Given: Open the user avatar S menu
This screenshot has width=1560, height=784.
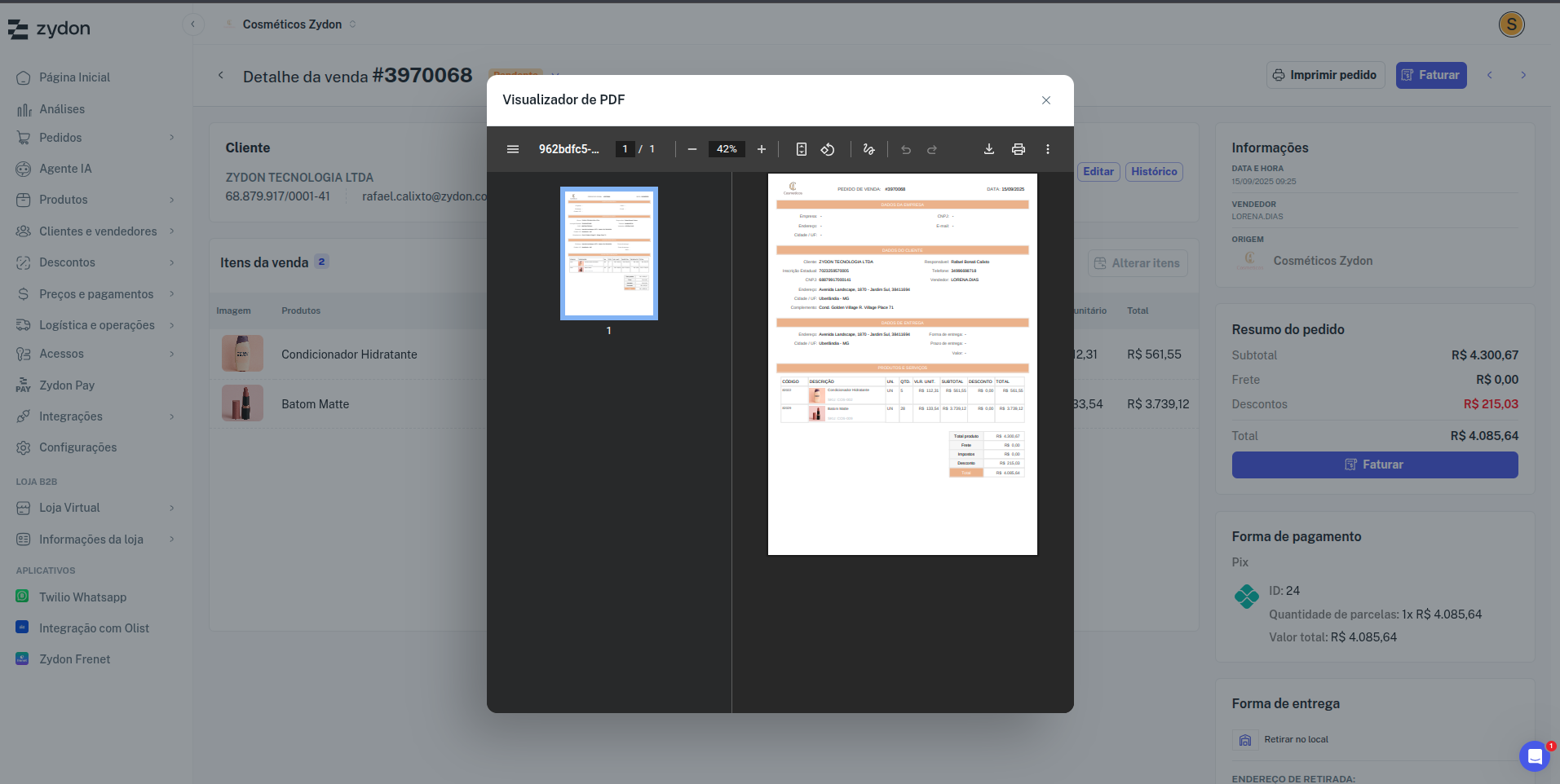Looking at the screenshot, I should point(1512,24).
